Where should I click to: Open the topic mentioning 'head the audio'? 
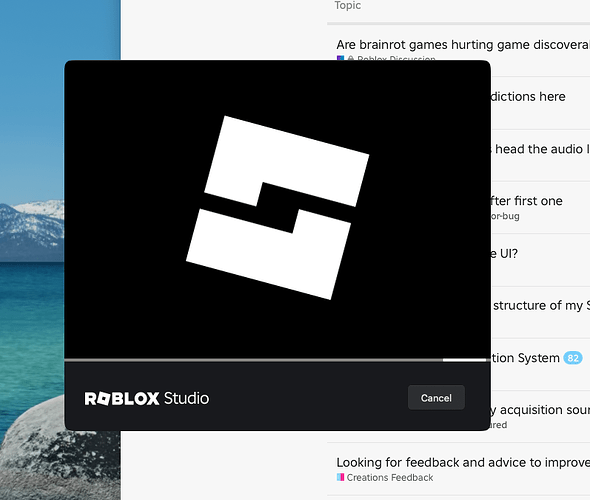[540, 149]
